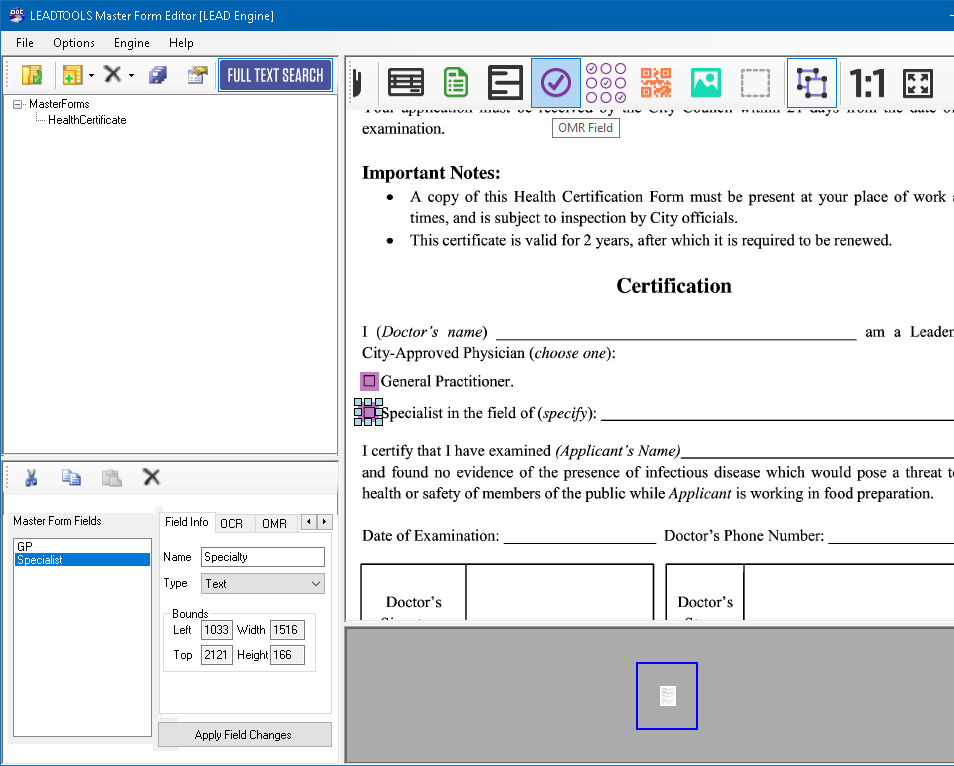Click the cut scissors icon
This screenshot has height=766, width=954.
(31, 478)
